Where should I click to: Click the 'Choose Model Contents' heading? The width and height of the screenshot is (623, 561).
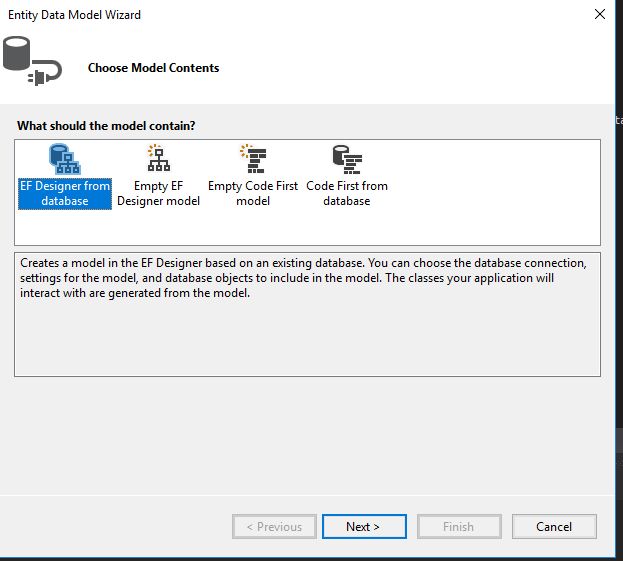pyautogui.click(x=153, y=68)
